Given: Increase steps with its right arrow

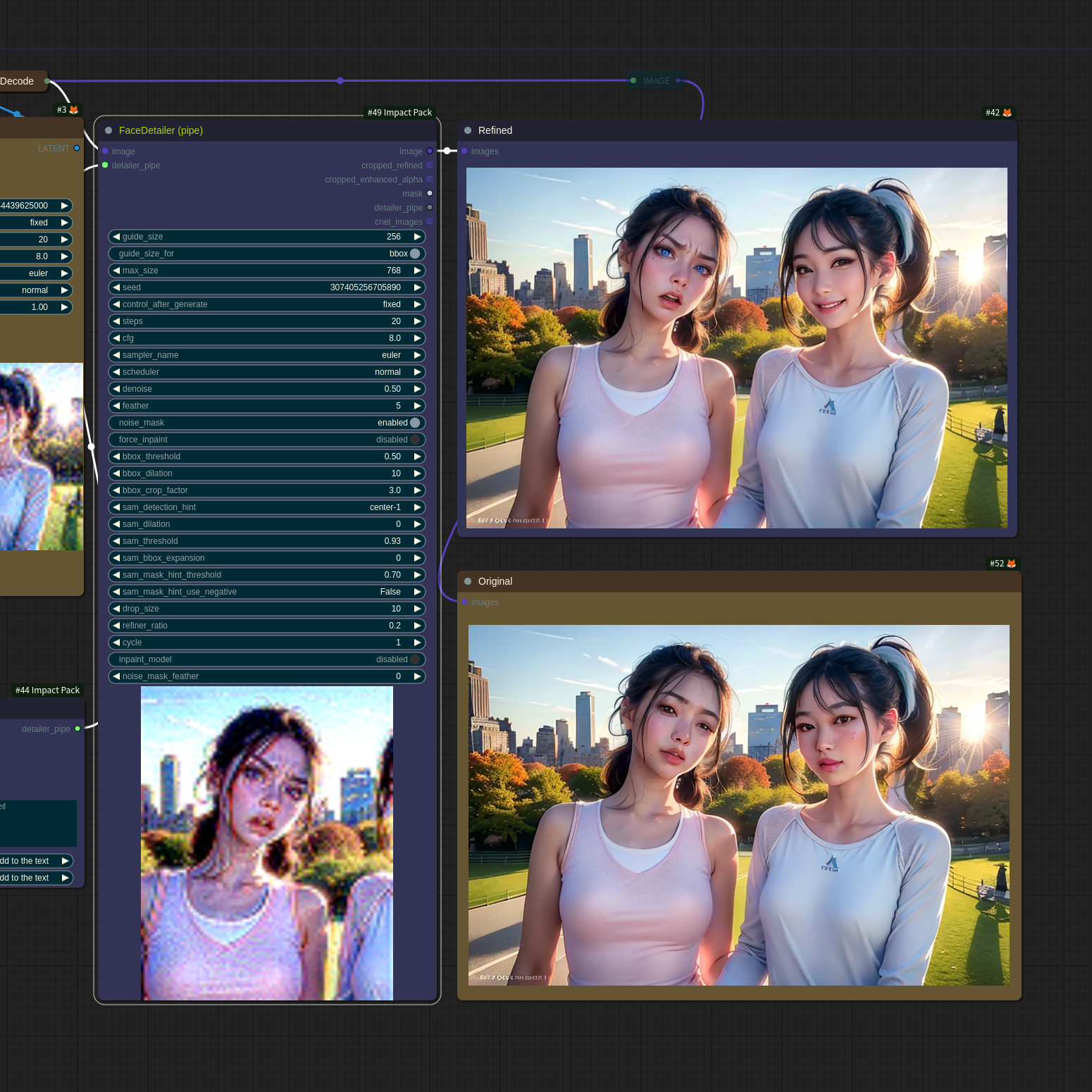Looking at the screenshot, I should tap(417, 321).
